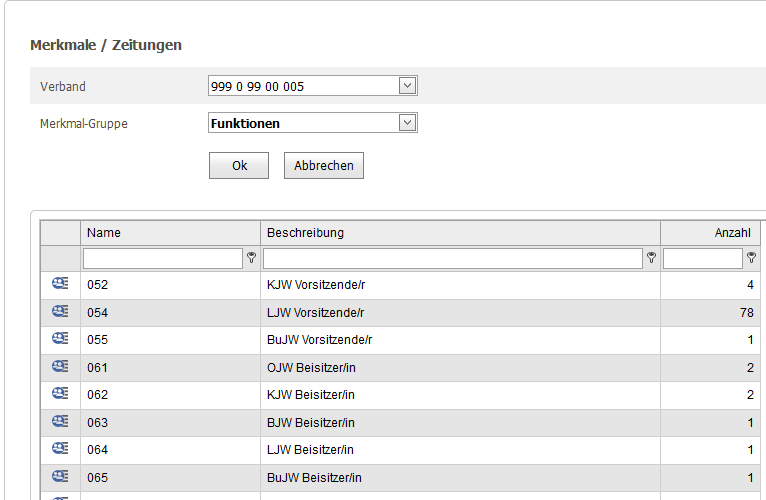766x500 pixels.
Task: Click the member icon beside 055
Action: point(60,338)
